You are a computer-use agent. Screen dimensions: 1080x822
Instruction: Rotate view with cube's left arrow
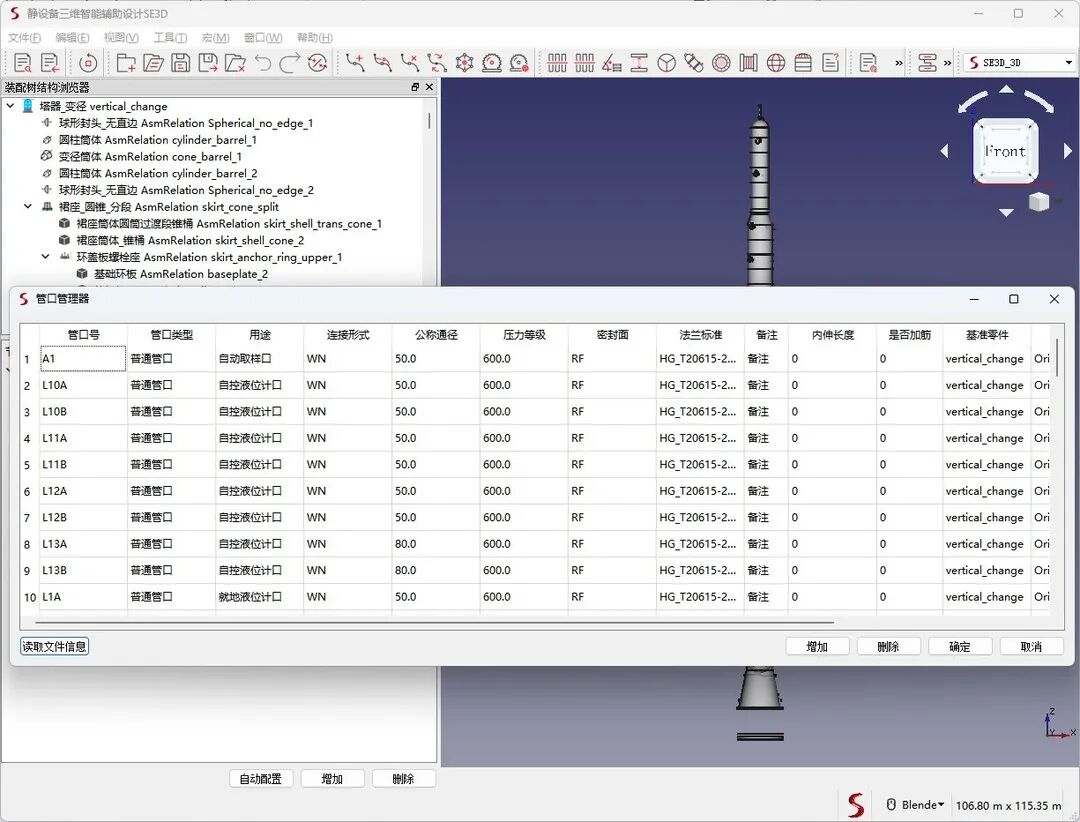tap(944, 151)
